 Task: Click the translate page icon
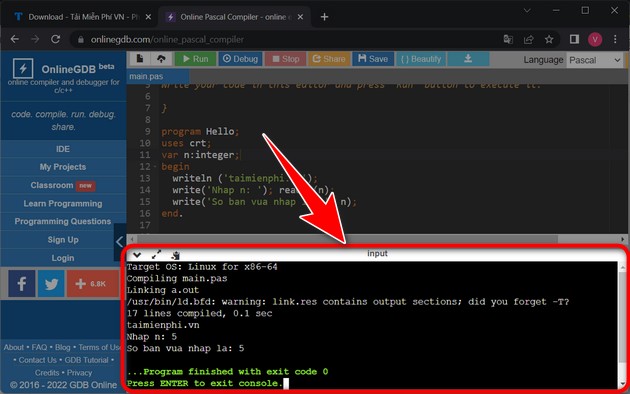508,39
